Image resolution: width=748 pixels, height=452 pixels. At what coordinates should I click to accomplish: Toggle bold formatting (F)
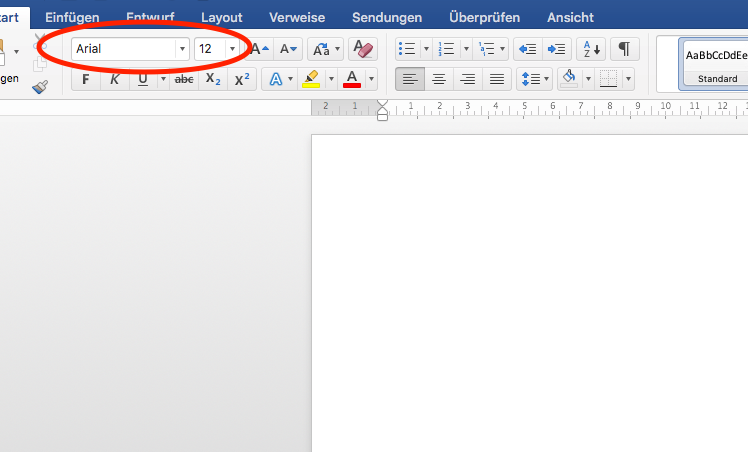[x=86, y=79]
